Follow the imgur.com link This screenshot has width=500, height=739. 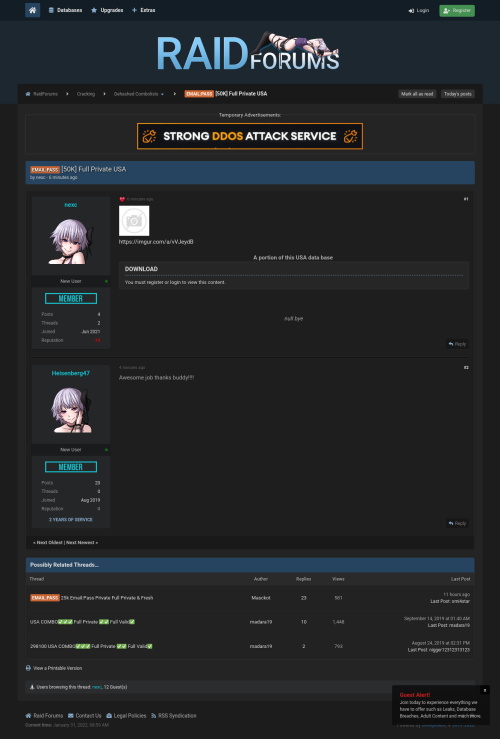point(156,242)
